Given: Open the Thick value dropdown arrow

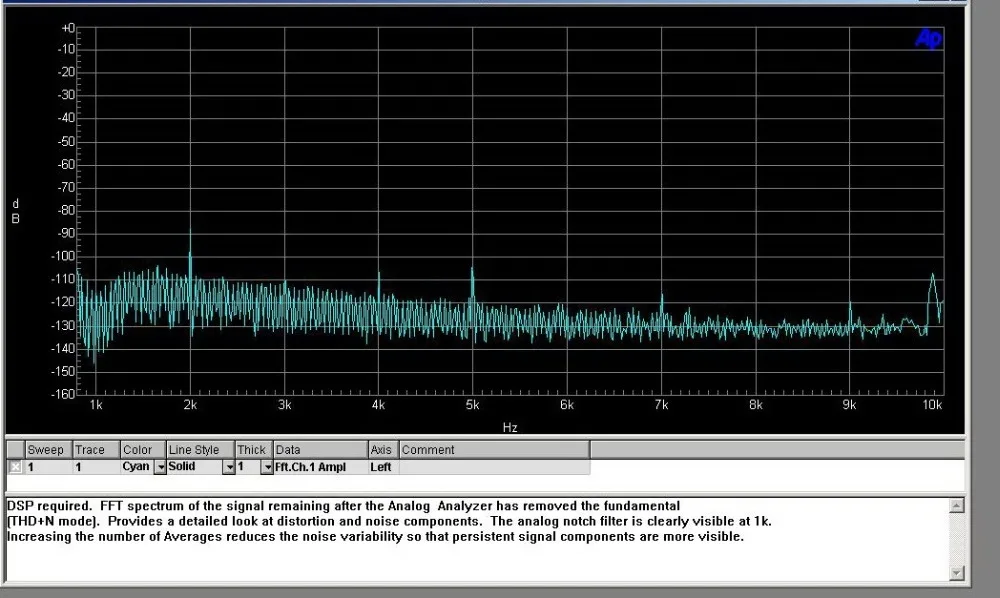Looking at the screenshot, I should pyautogui.click(x=267, y=467).
